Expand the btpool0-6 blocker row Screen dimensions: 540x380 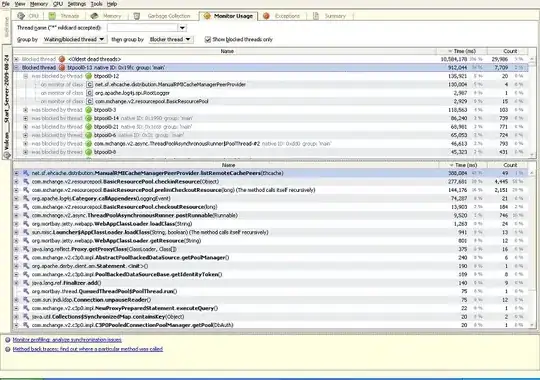tap(25, 135)
